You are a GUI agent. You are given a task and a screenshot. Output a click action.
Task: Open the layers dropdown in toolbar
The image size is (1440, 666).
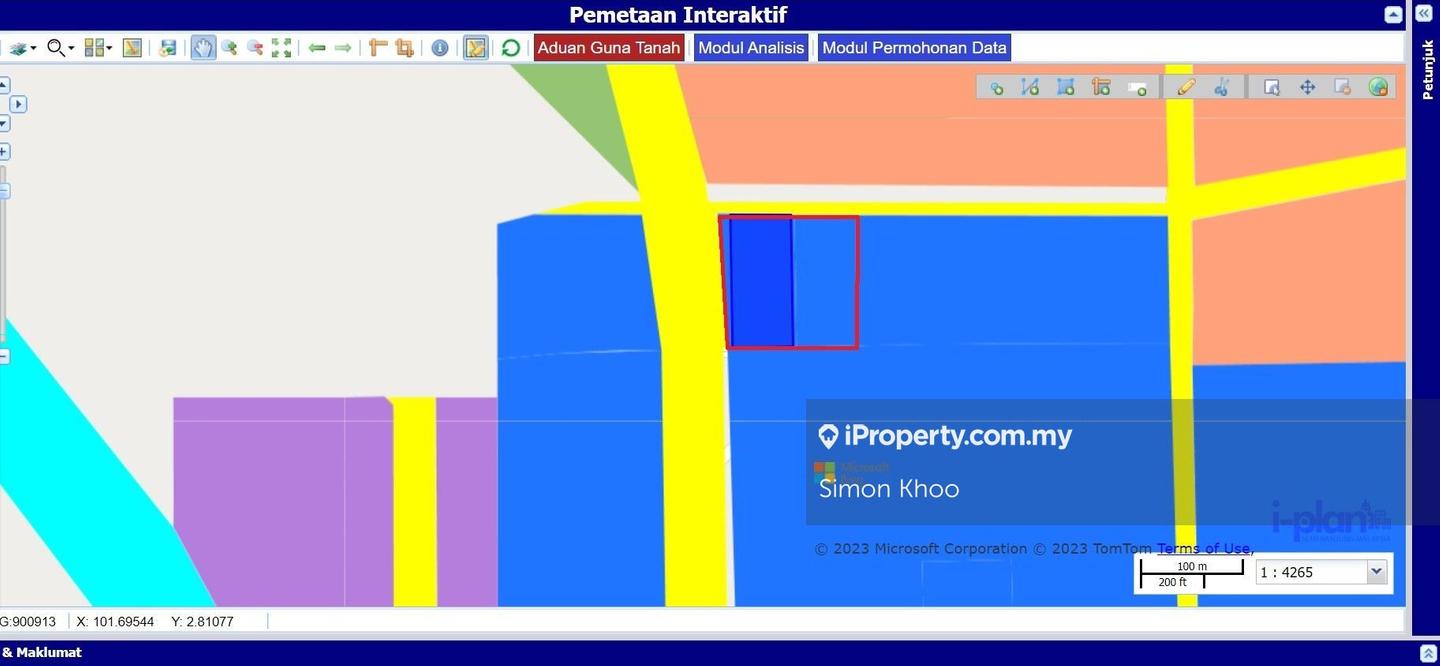pyautogui.click(x=22, y=48)
